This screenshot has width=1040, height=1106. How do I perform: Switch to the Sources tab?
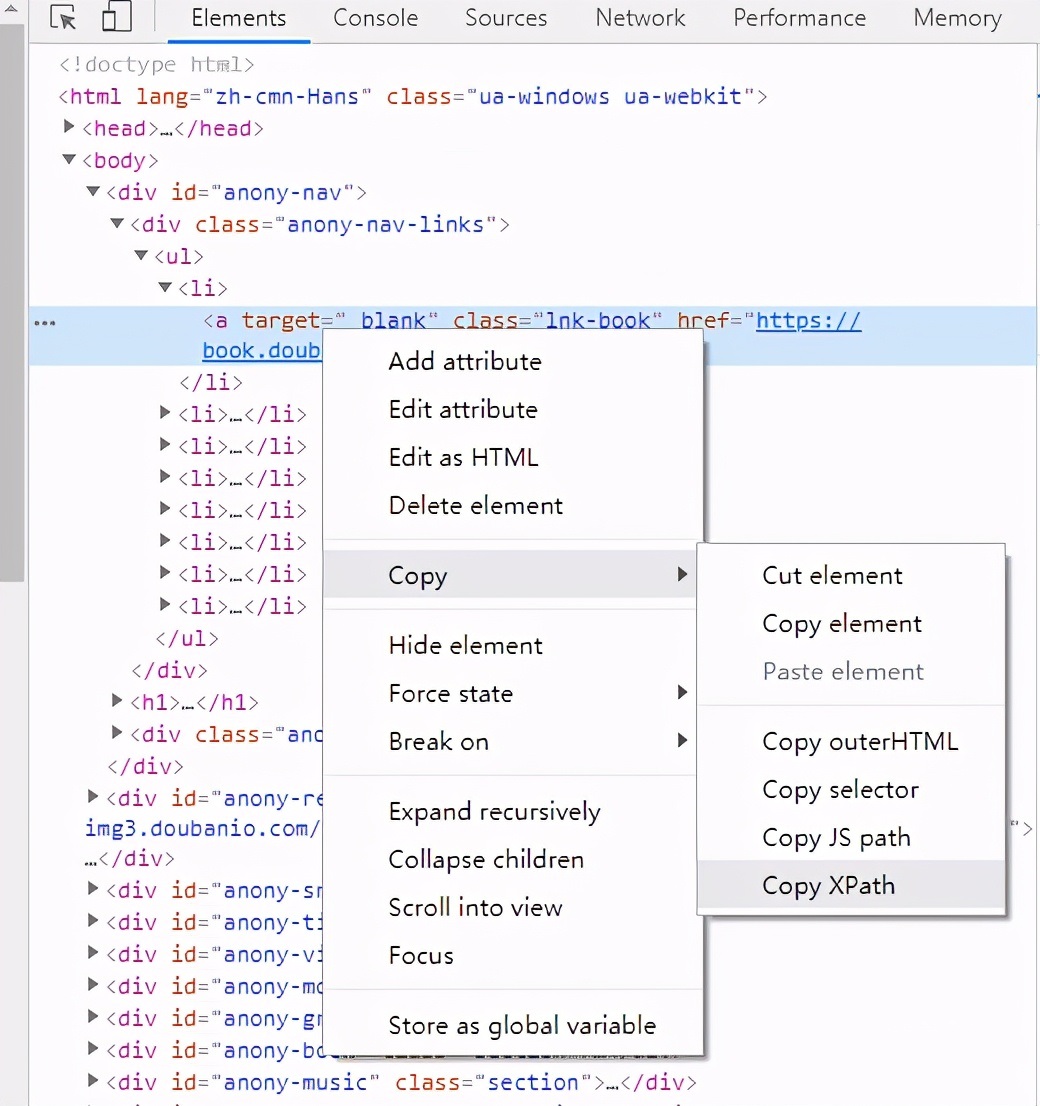(506, 18)
